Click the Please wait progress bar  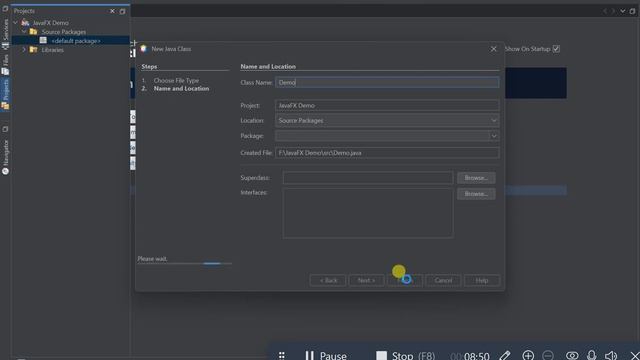pos(184,264)
